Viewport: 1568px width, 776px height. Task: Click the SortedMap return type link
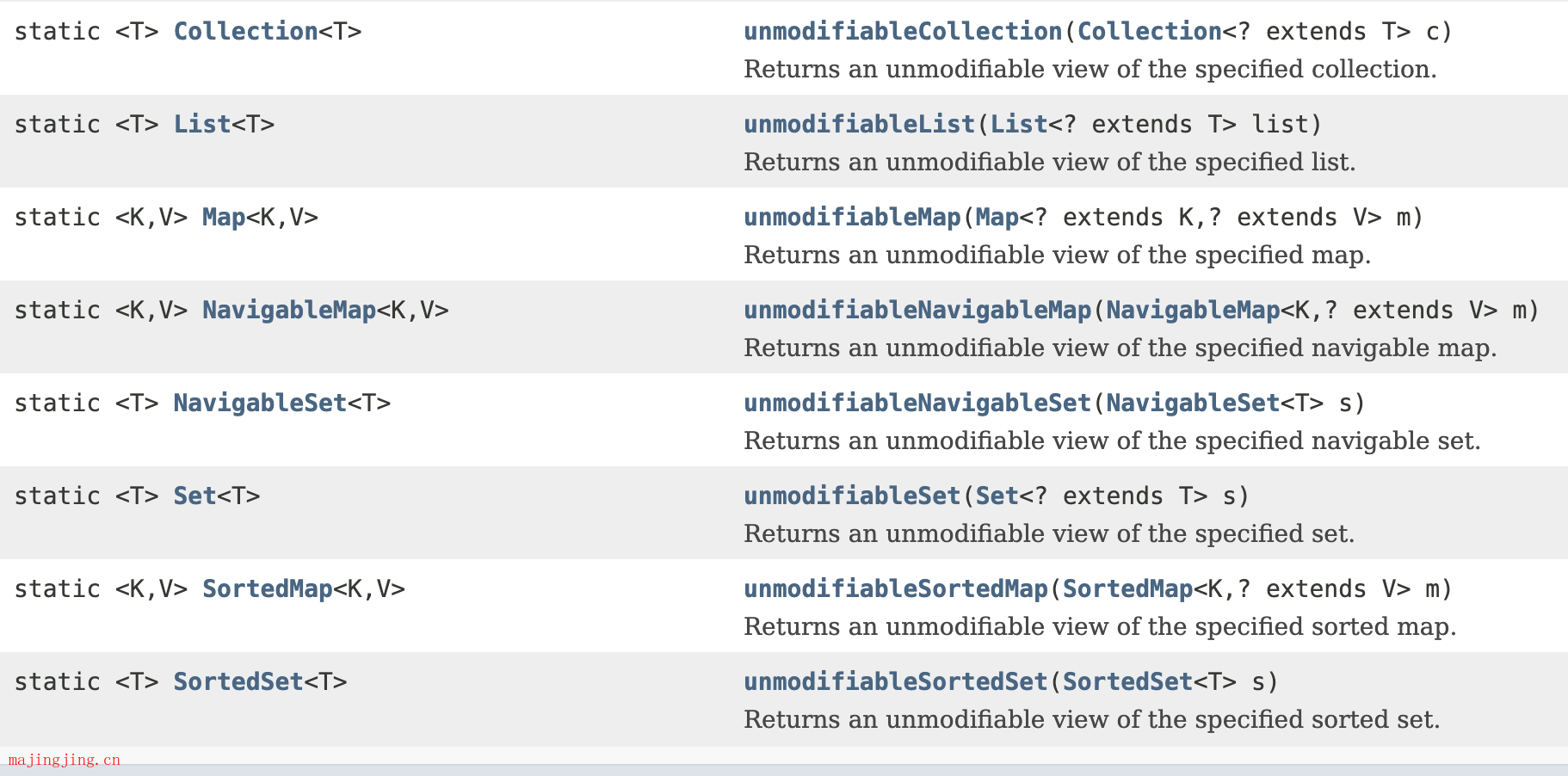[268, 588]
